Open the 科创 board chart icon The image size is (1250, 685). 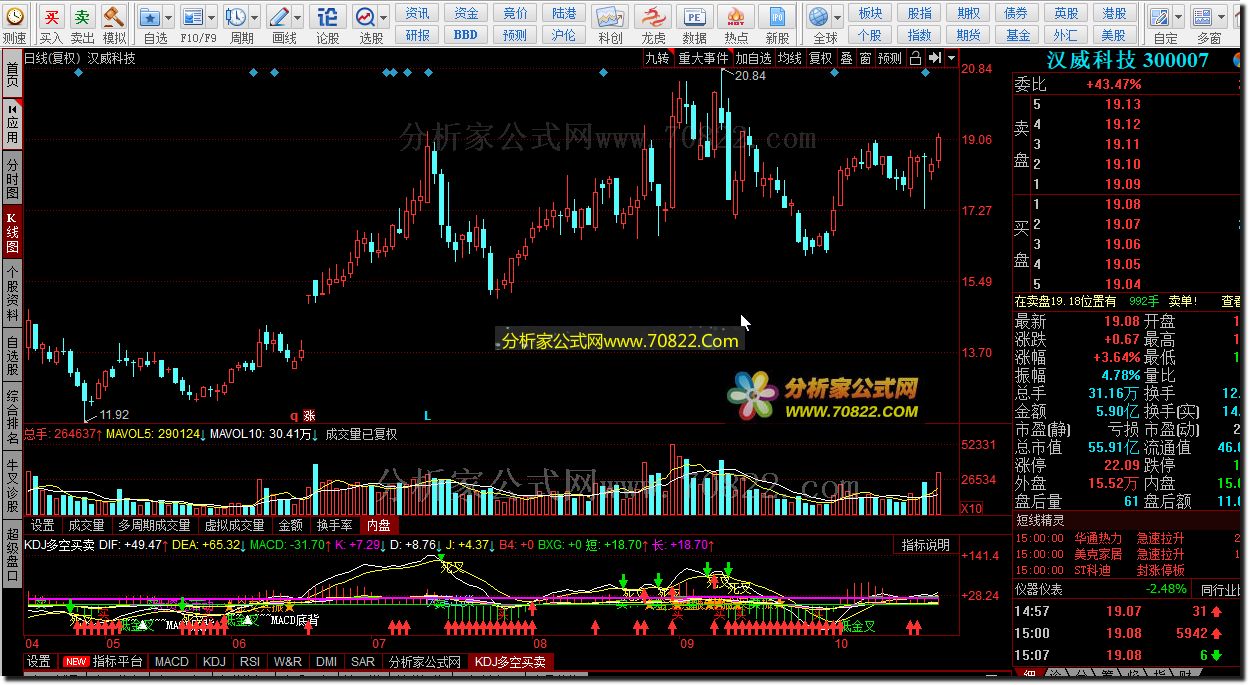610,17
